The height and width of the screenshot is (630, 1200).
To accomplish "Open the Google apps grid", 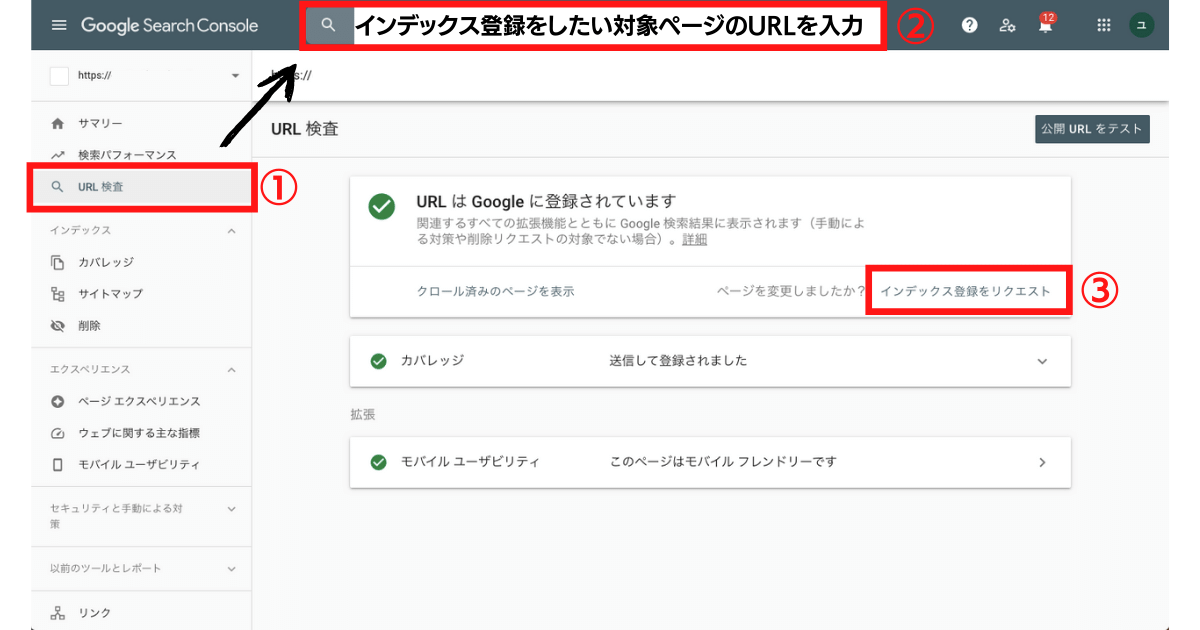I will [1104, 26].
